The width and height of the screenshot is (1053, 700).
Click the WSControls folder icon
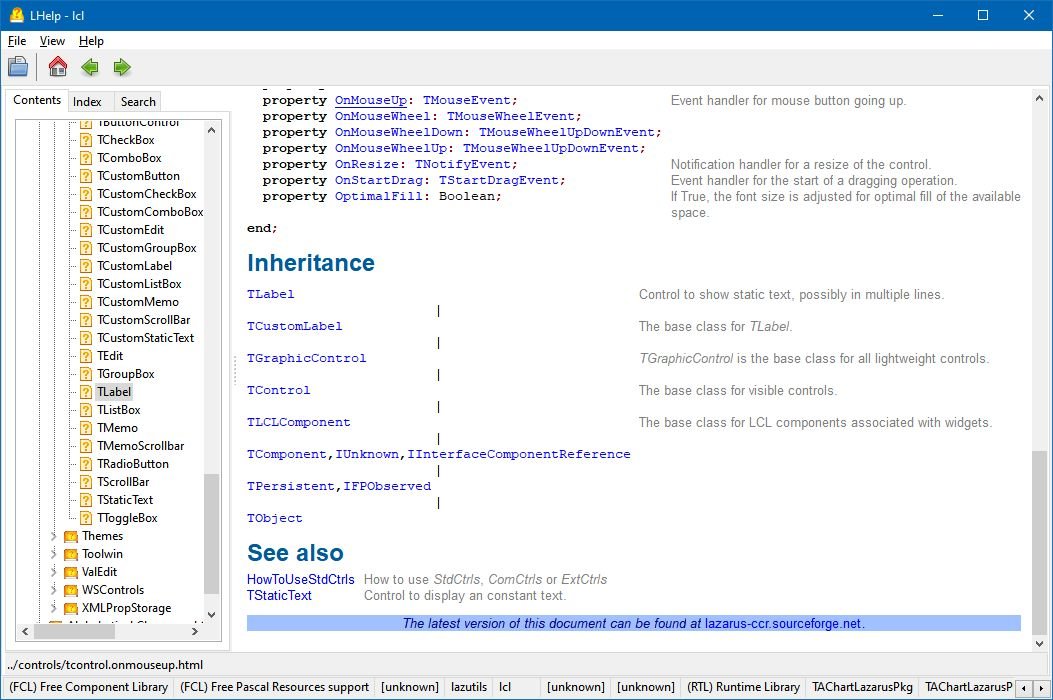point(71,590)
